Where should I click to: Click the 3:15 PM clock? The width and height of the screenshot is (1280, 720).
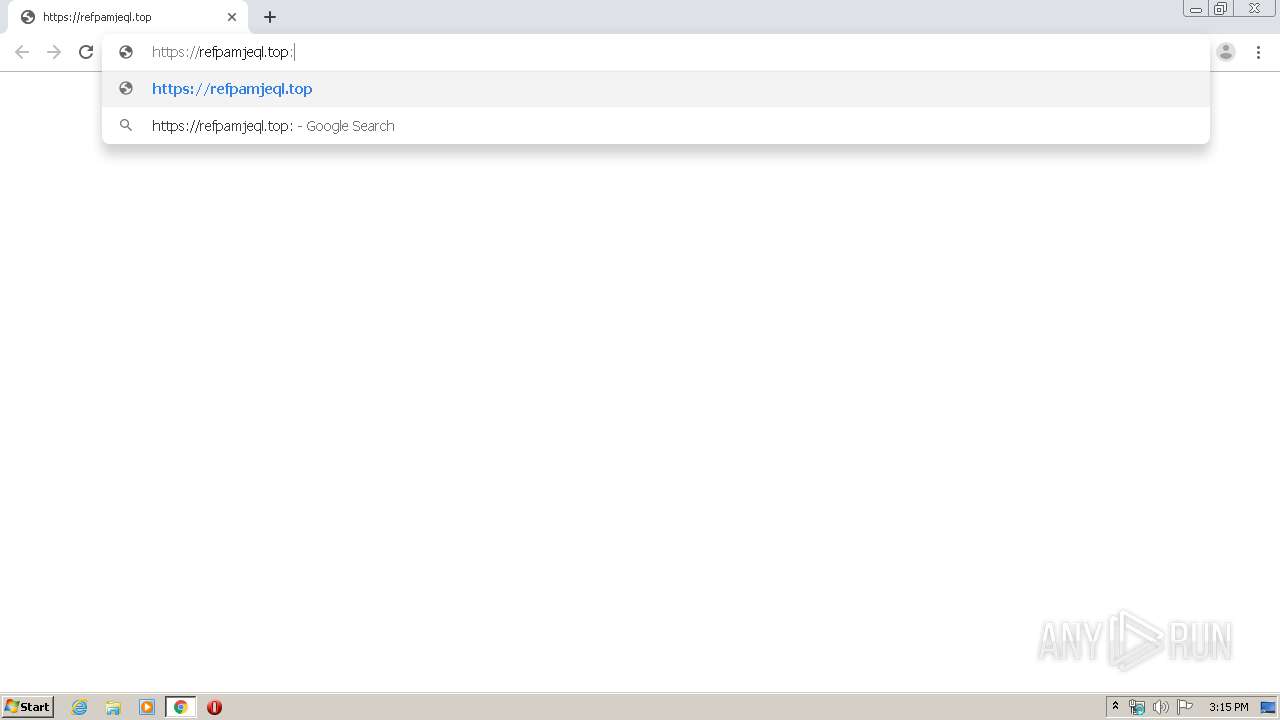(x=1228, y=707)
